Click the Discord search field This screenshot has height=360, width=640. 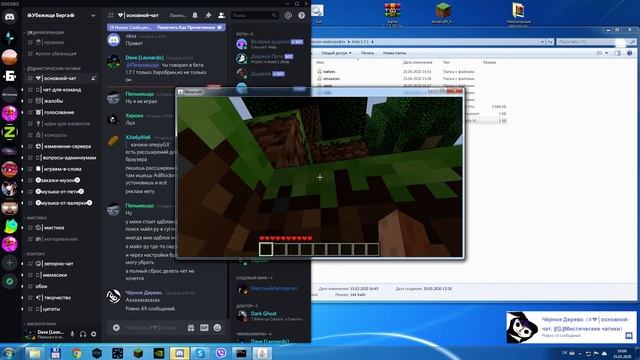tap(254, 15)
